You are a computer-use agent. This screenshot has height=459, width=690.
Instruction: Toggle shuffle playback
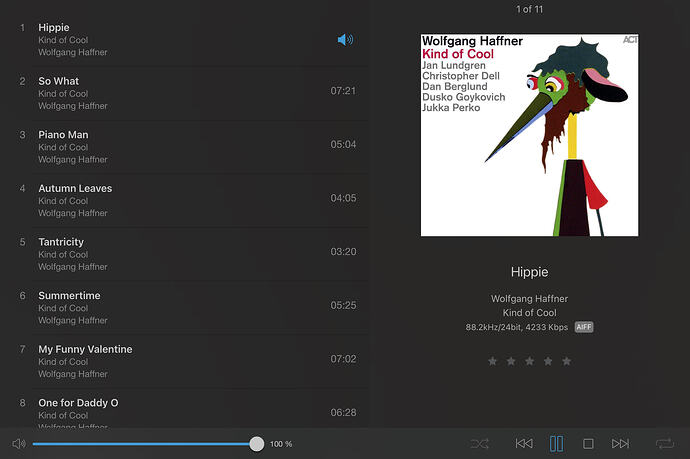[x=480, y=444]
